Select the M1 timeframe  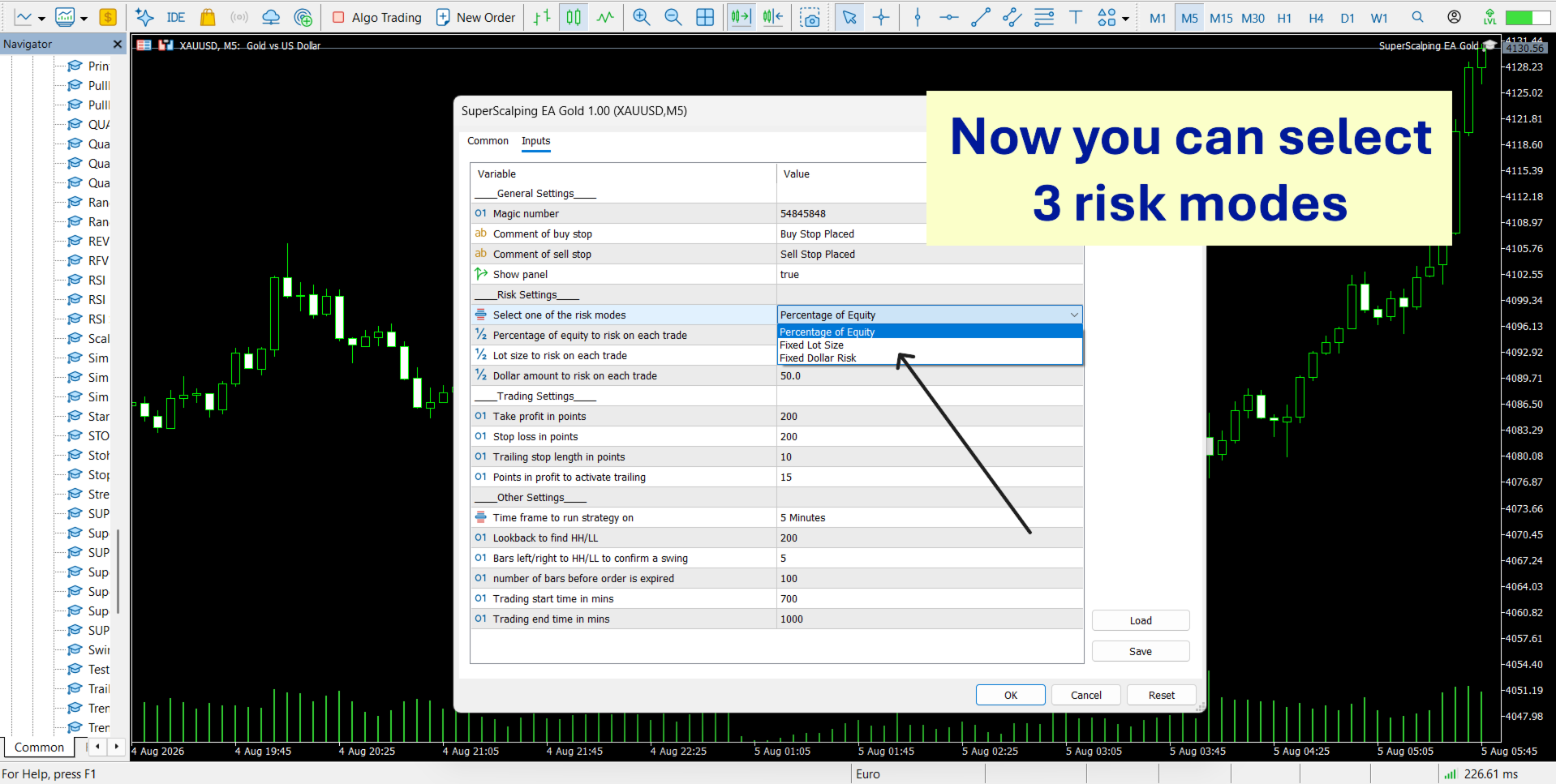click(x=1158, y=18)
